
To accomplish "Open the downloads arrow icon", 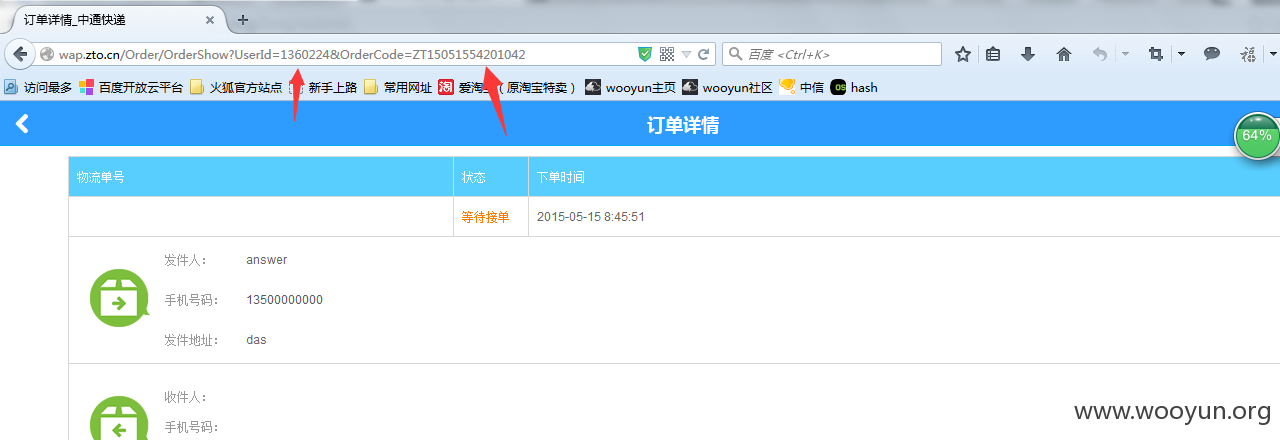I will (x=1028, y=54).
